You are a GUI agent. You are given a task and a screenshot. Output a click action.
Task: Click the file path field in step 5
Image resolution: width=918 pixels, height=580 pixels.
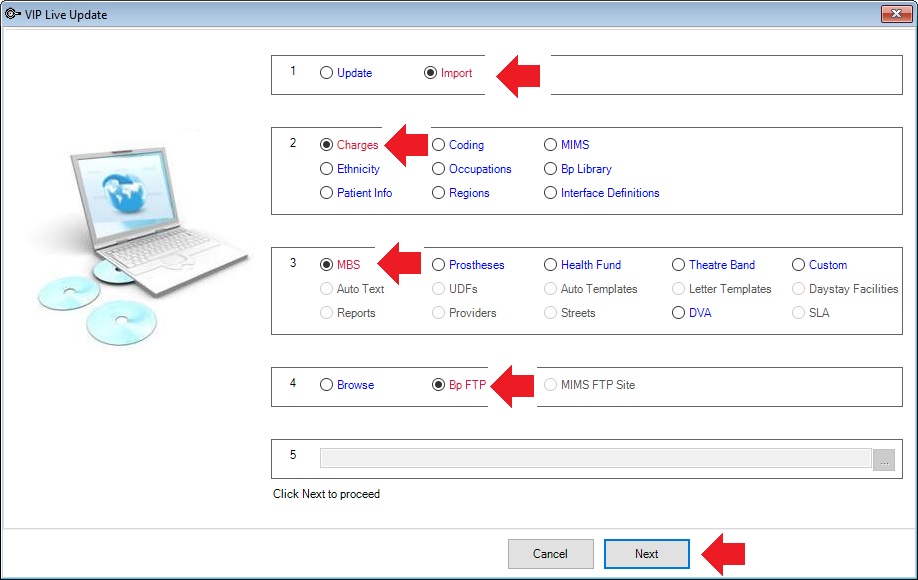pos(595,458)
